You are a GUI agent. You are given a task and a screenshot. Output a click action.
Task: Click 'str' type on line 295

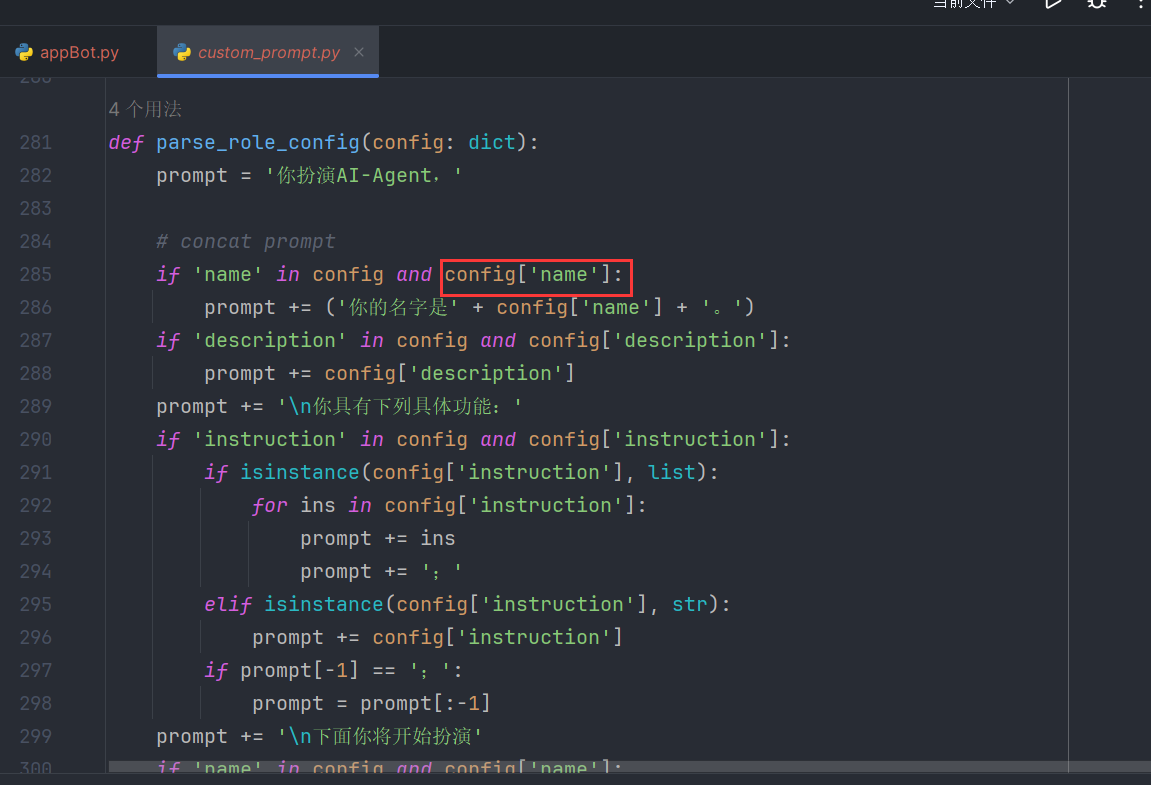click(690, 604)
